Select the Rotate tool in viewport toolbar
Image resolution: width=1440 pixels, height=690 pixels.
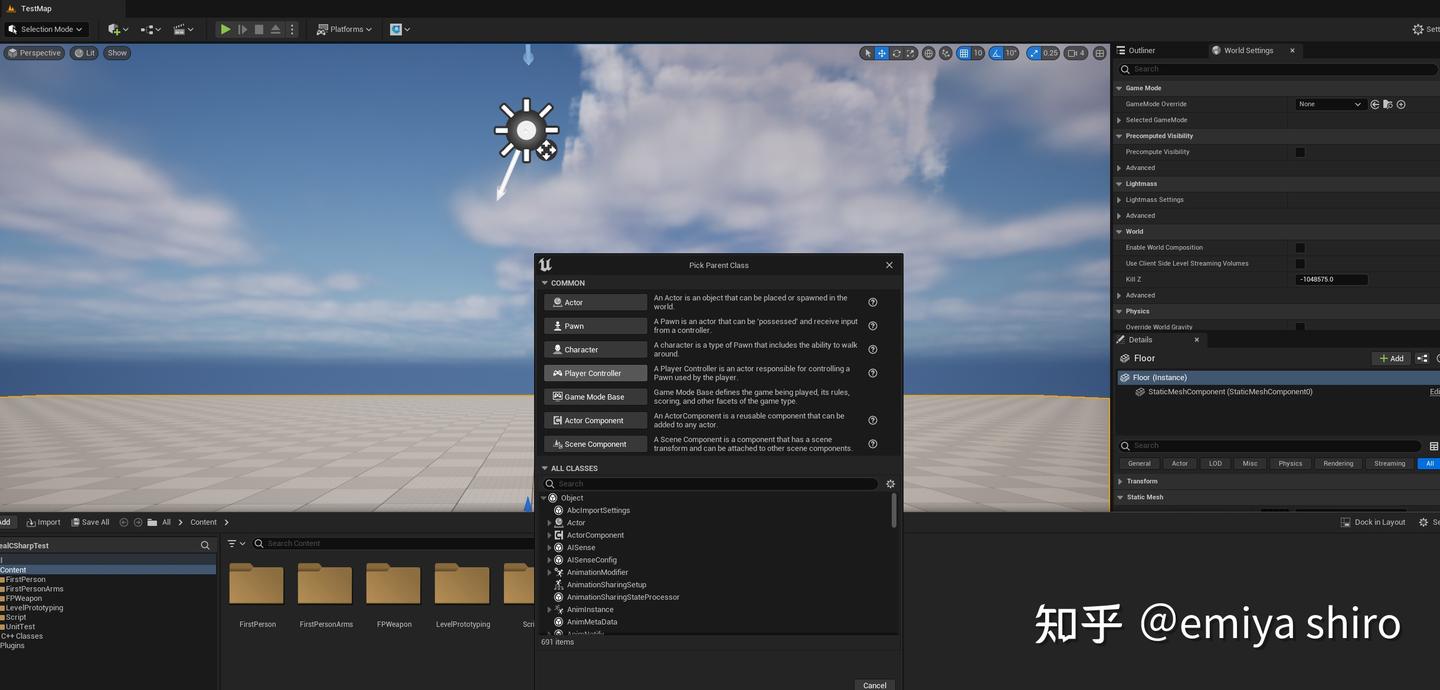(x=896, y=53)
